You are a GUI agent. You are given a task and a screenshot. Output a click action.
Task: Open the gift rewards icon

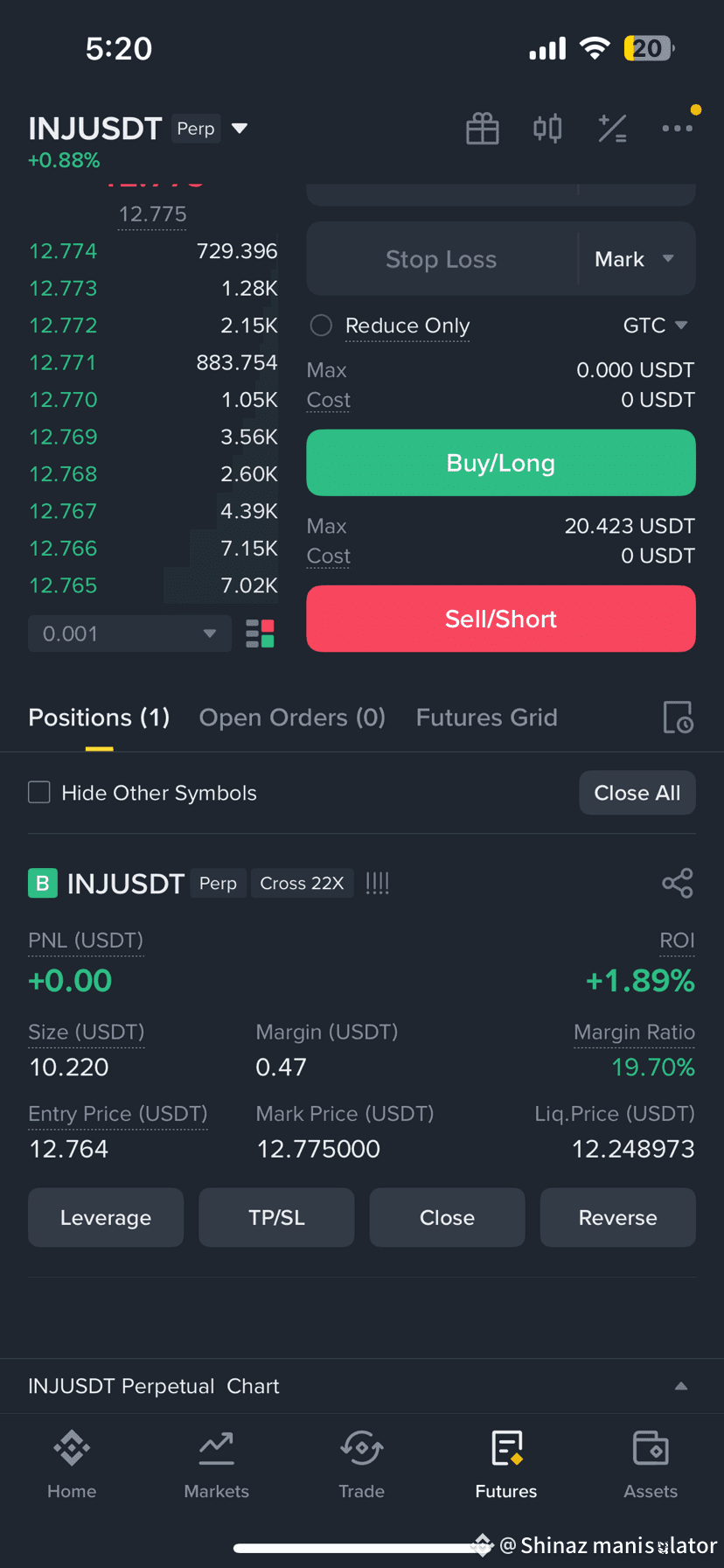click(x=482, y=129)
